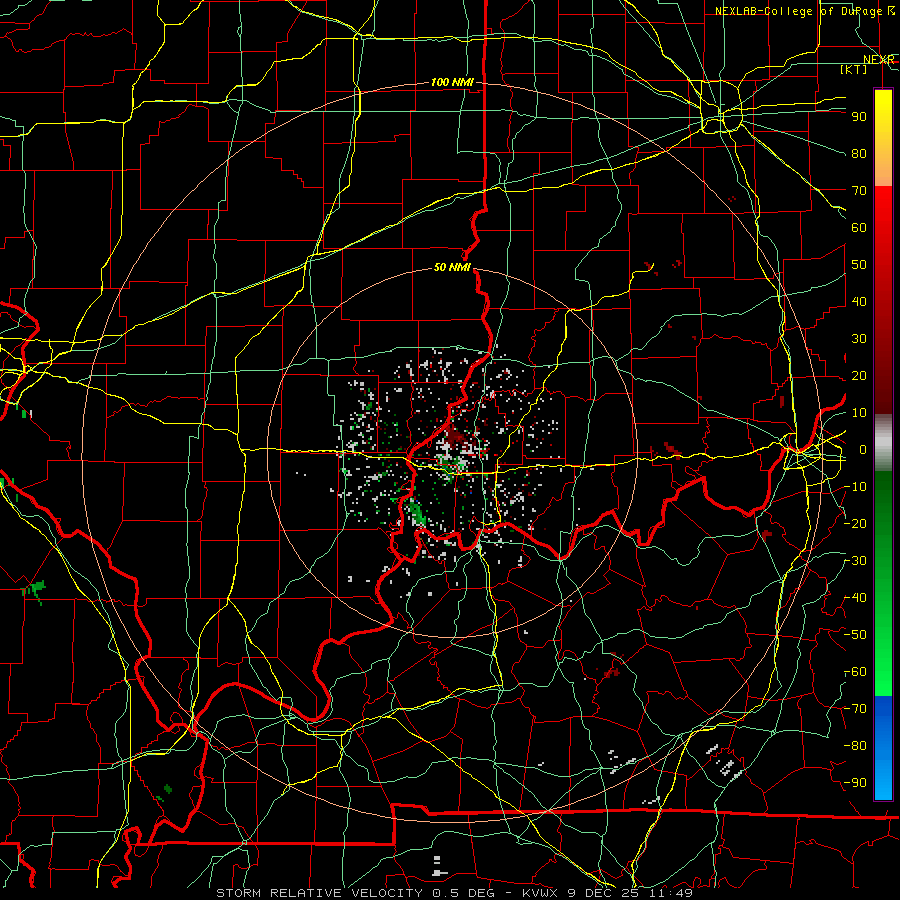The height and width of the screenshot is (900, 900).
Task: Click the -10 value on the velocity scale
Action: (856, 487)
